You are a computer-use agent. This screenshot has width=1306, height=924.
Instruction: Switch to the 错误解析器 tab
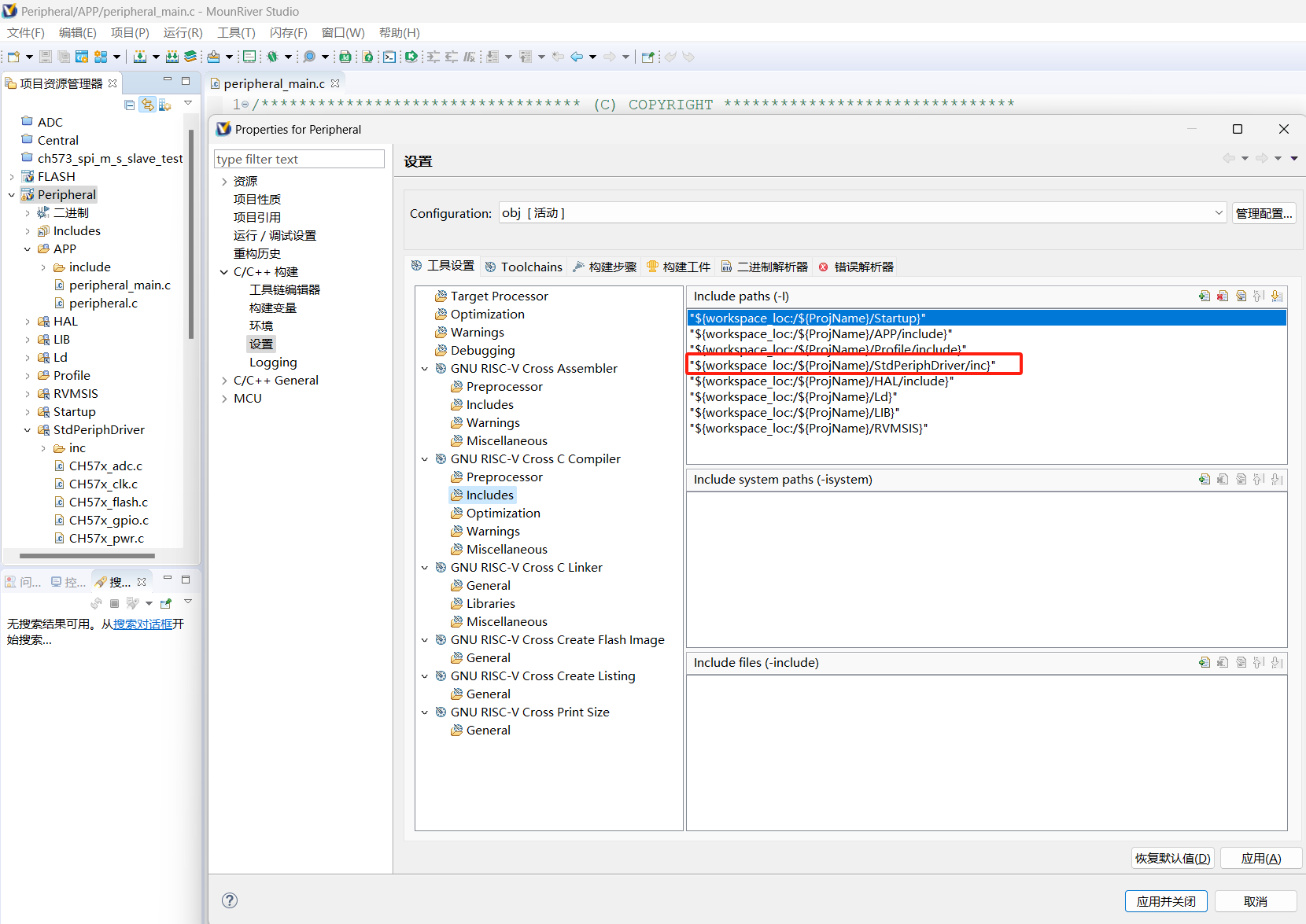(856, 267)
